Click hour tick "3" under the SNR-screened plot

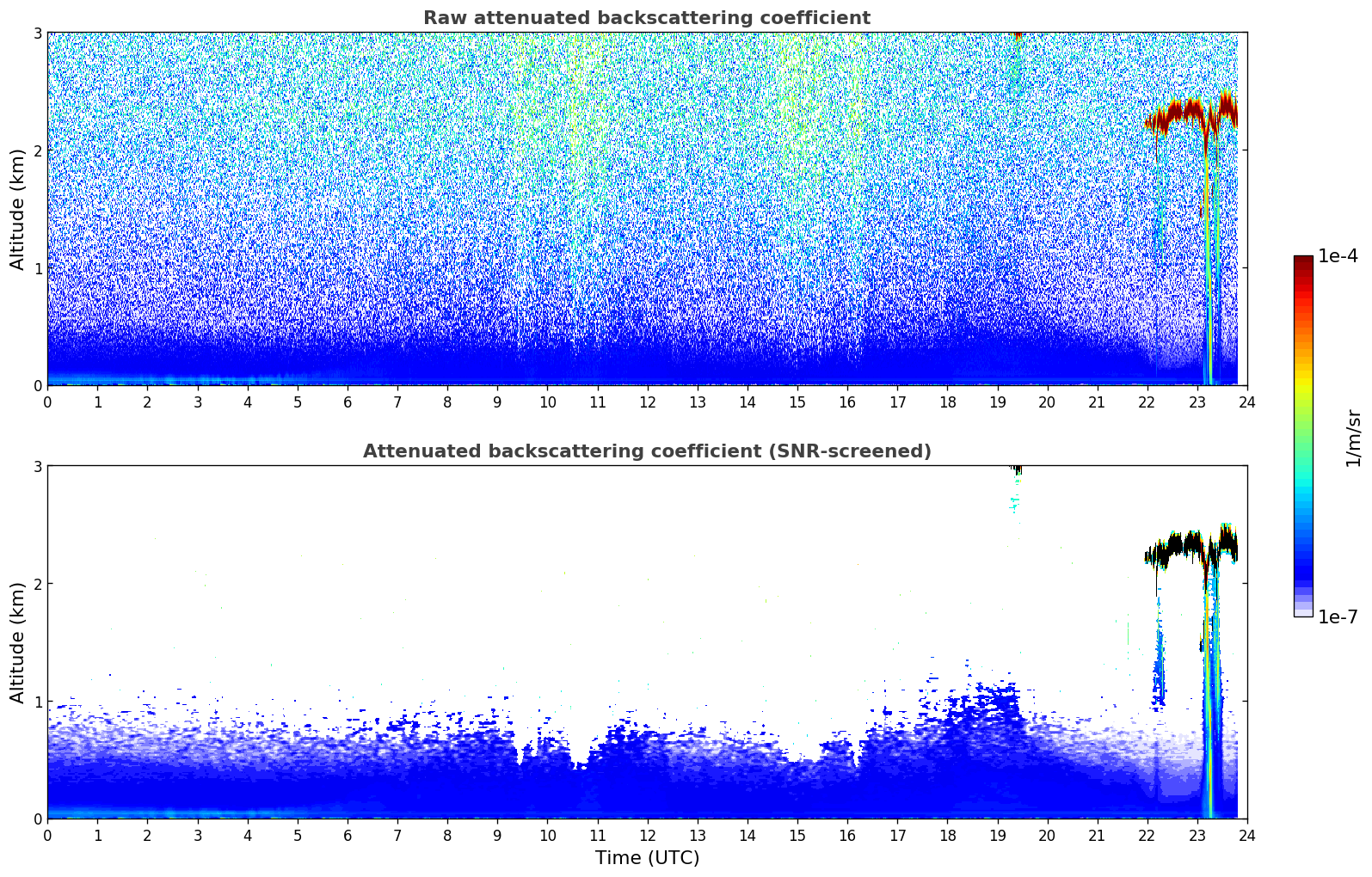[197, 835]
